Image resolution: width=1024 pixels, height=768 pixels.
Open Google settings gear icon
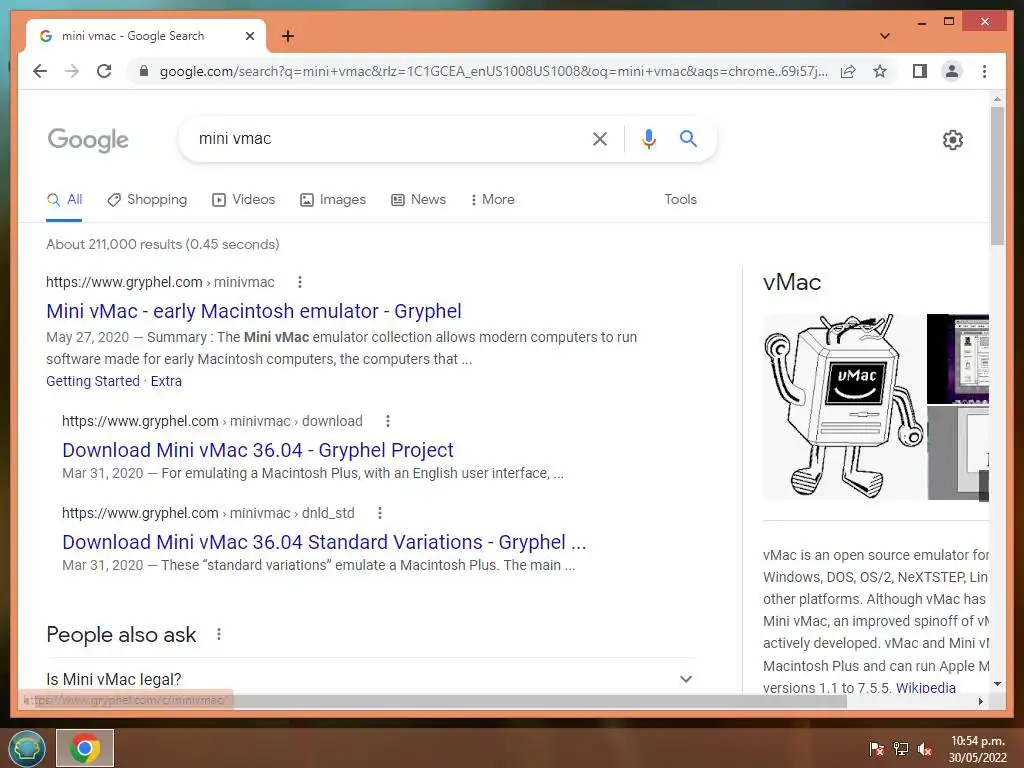[x=953, y=139]
